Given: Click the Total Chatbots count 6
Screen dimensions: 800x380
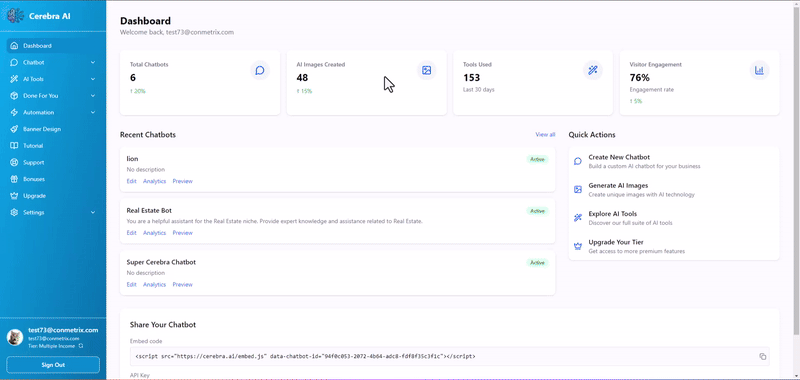Looking at the screenshot, I should [133, 78].
